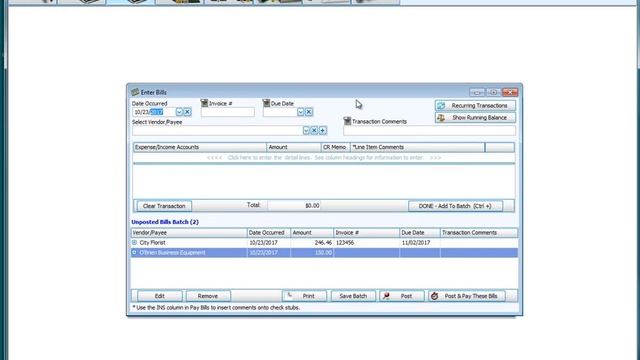Click the Invoice # column header in batch list

[x=367, y=233]
